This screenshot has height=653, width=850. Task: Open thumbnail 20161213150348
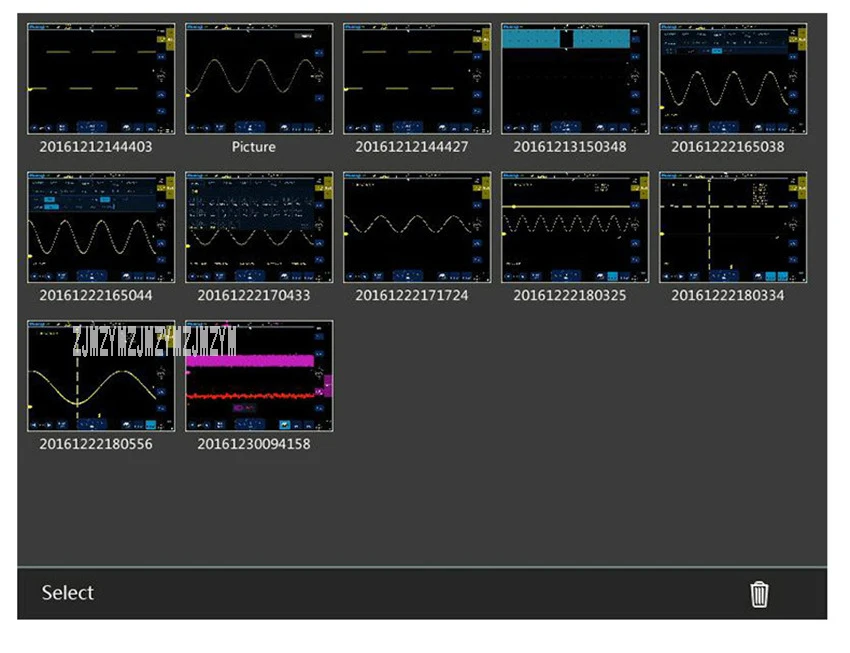[x=575, y=79]
